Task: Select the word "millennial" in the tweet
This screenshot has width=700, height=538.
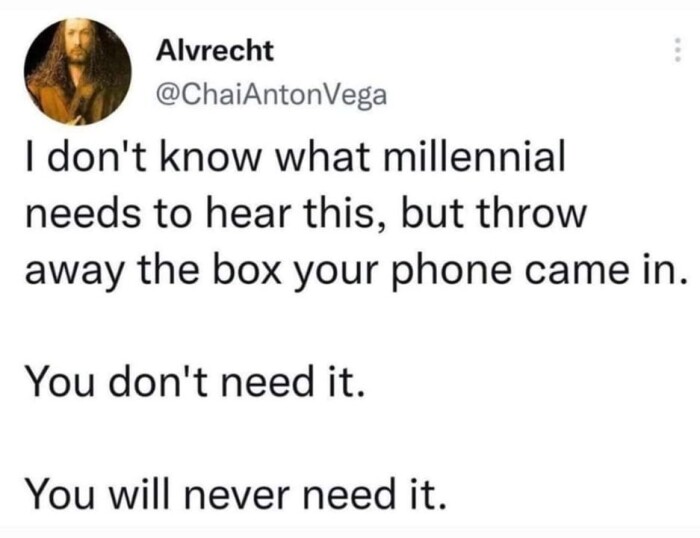Action: (x=475, y=156)
